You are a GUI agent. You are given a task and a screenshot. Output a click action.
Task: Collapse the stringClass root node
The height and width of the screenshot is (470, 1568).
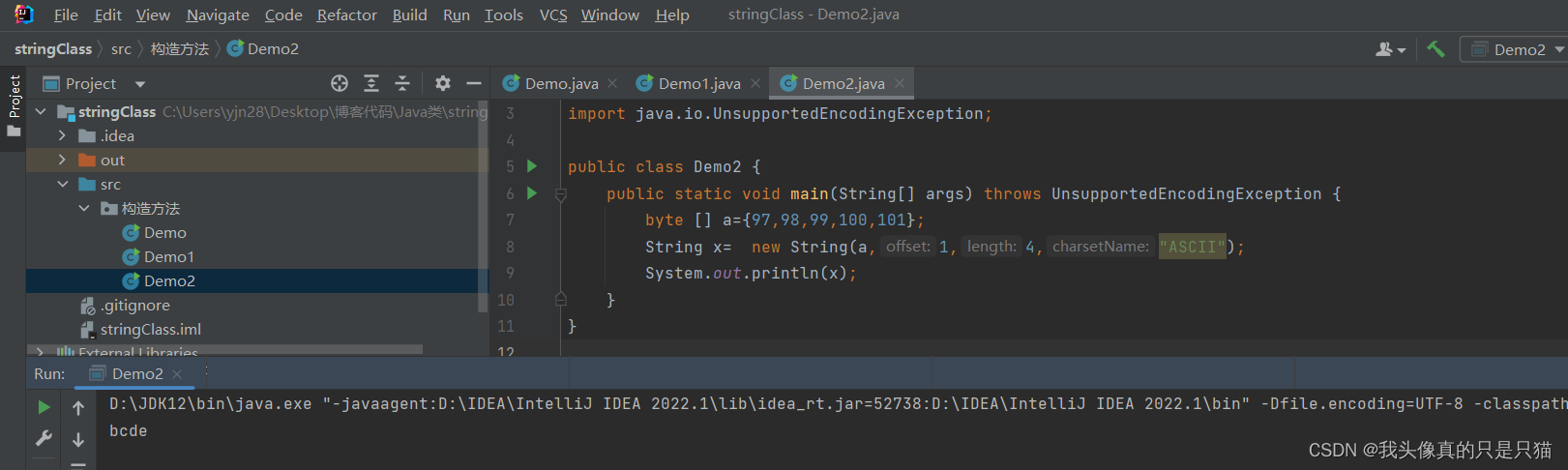(x=41, y=111)
